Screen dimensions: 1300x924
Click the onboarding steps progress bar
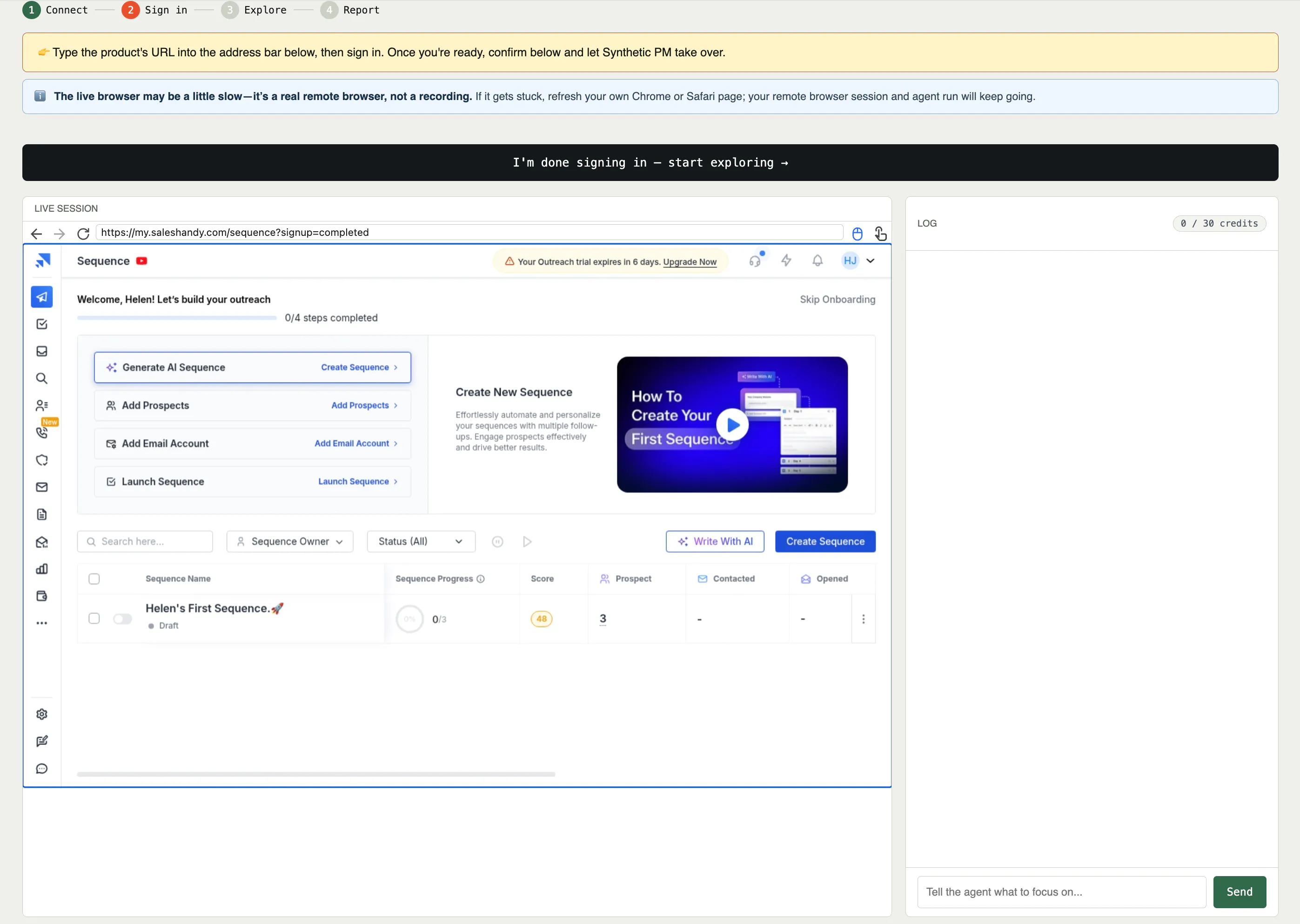click(177, 318)
